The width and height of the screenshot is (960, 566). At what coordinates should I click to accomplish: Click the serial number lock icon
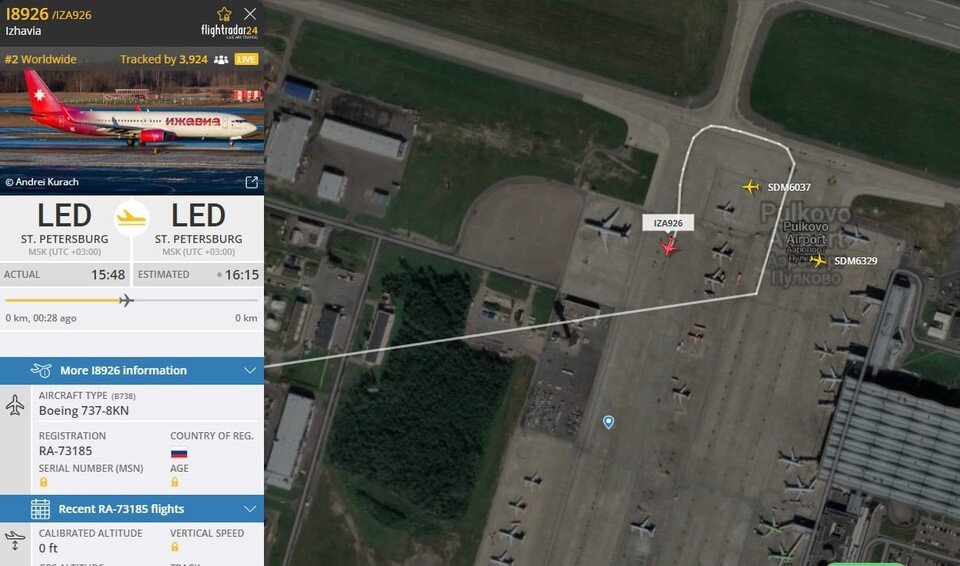43,482
